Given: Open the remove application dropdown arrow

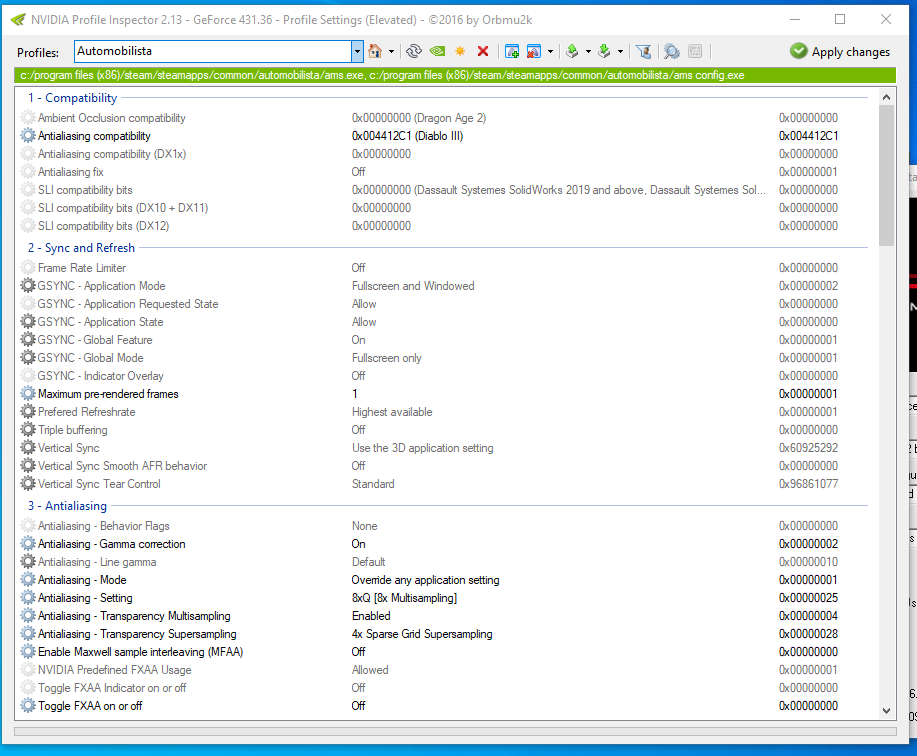Looking at the screenshot, I should [x=550, y=51].
